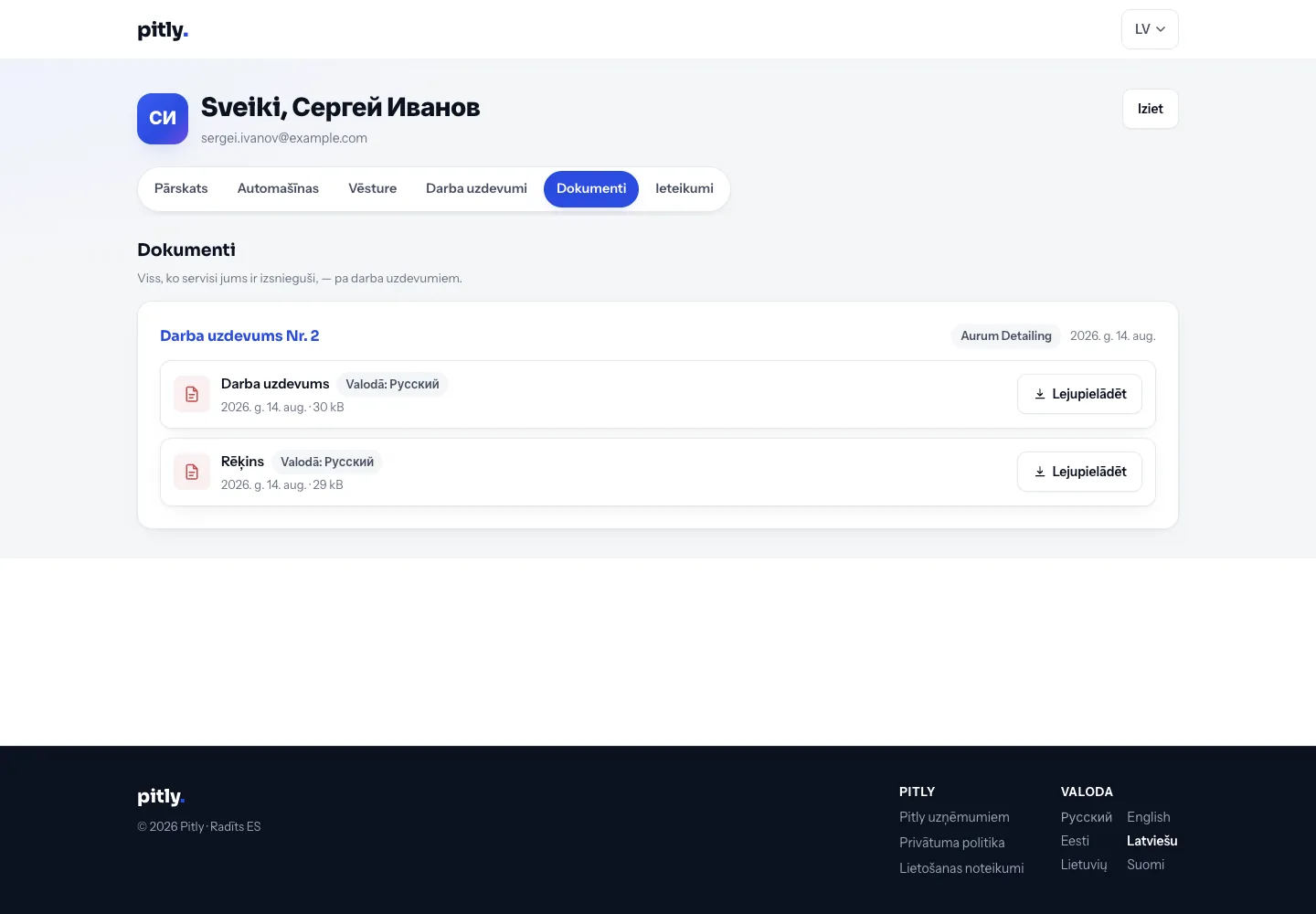This screenshot has width=1316, height=914.
Task: Open the Ieteikumi tab
Action: 685,188
